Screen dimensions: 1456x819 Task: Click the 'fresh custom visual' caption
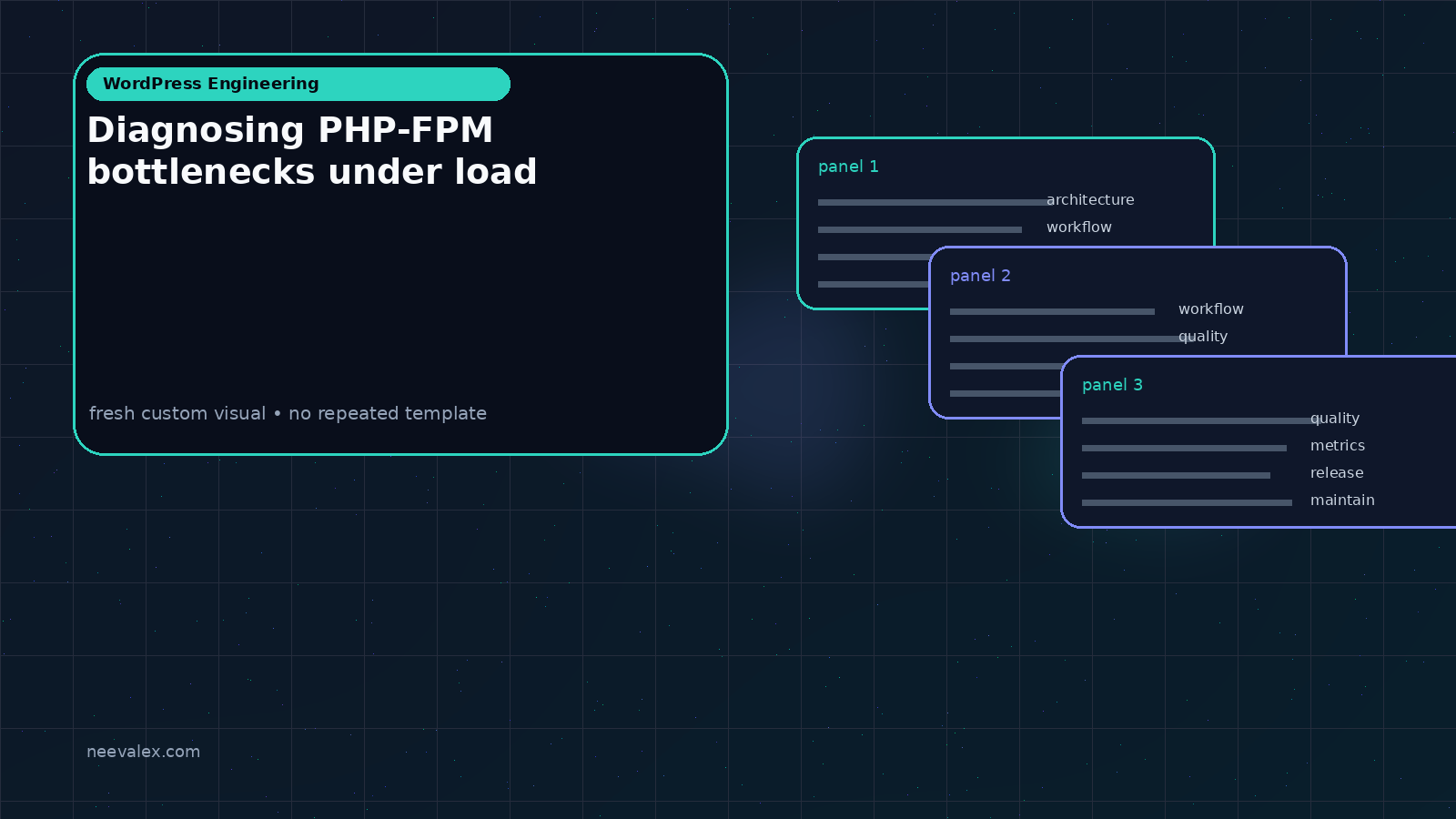[x=288, y=413]
